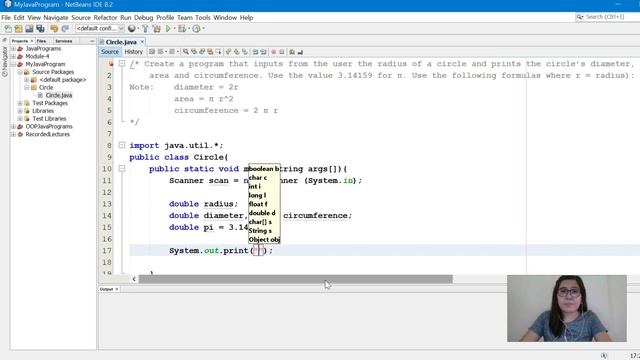Open the Profile Project dropdown arrow
Image resolution: width=640 pixels, height=360 pixels.
(203, 29)
